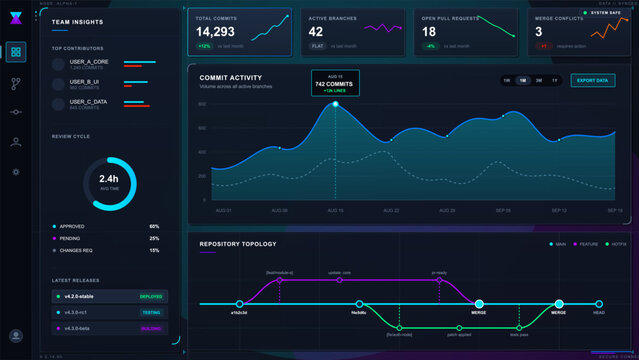Select the second MERGE node near HEAD

(559, 304)
